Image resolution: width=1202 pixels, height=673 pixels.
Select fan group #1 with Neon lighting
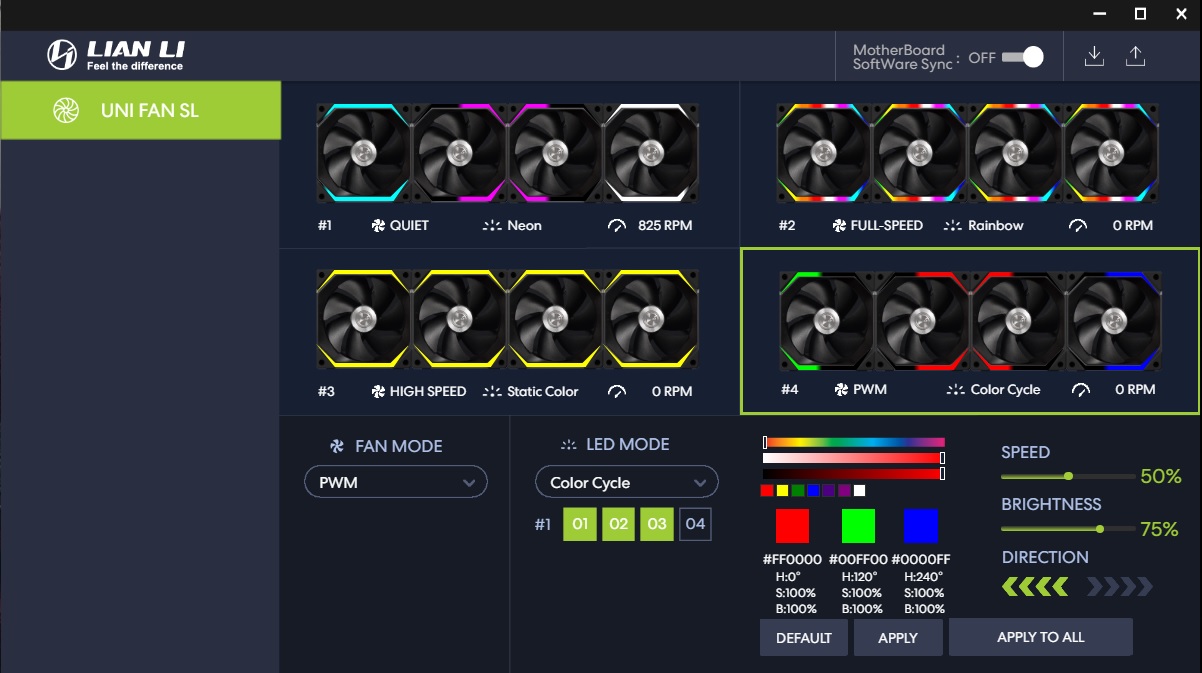click(x=508, y=152)
